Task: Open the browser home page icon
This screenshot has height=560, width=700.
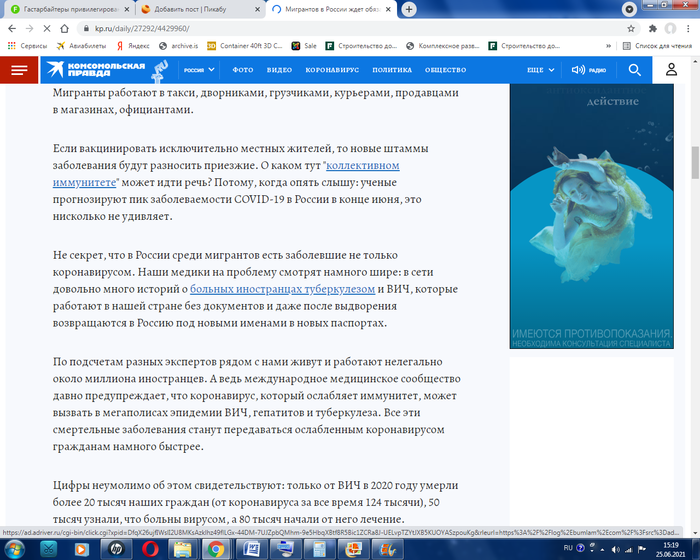Action: click(x=64, y=29)
